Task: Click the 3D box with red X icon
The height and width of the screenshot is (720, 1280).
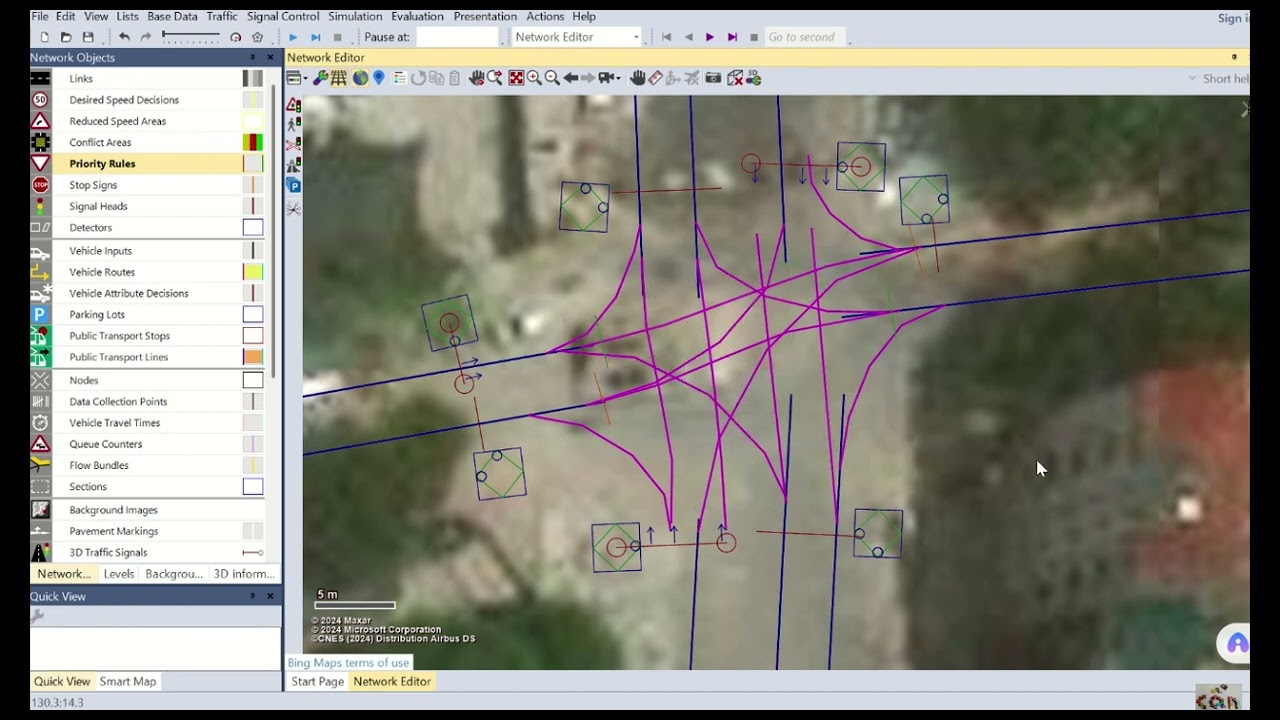Action: point(735,78)
